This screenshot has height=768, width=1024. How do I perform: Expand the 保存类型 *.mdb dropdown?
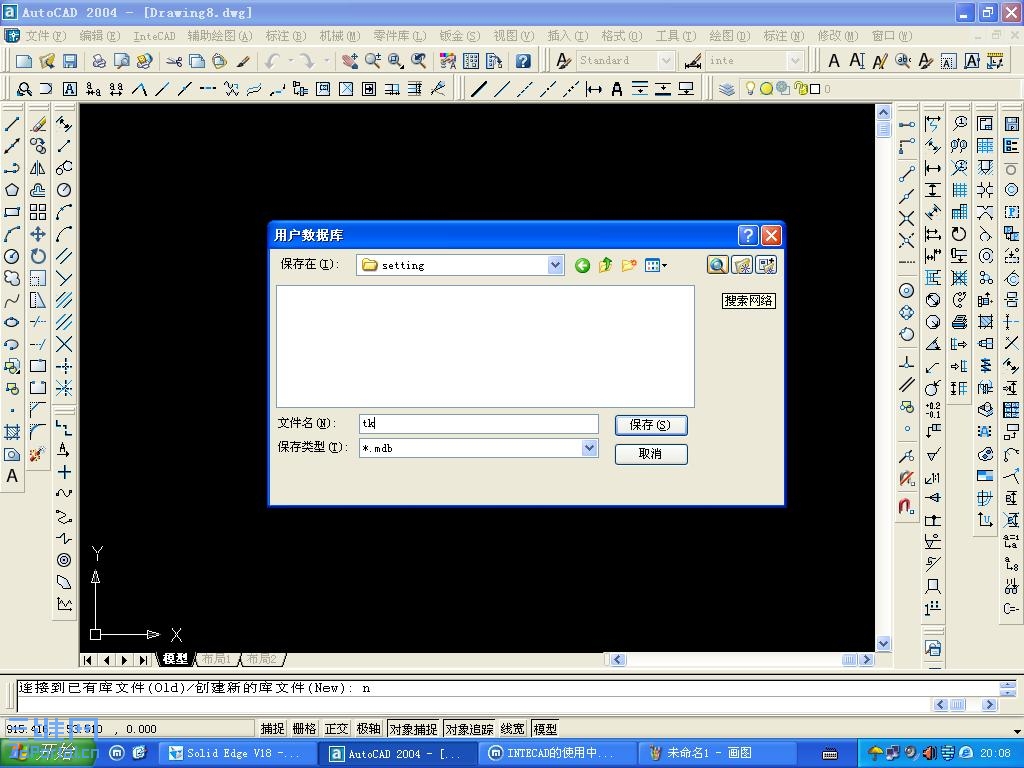pos(589,448)
